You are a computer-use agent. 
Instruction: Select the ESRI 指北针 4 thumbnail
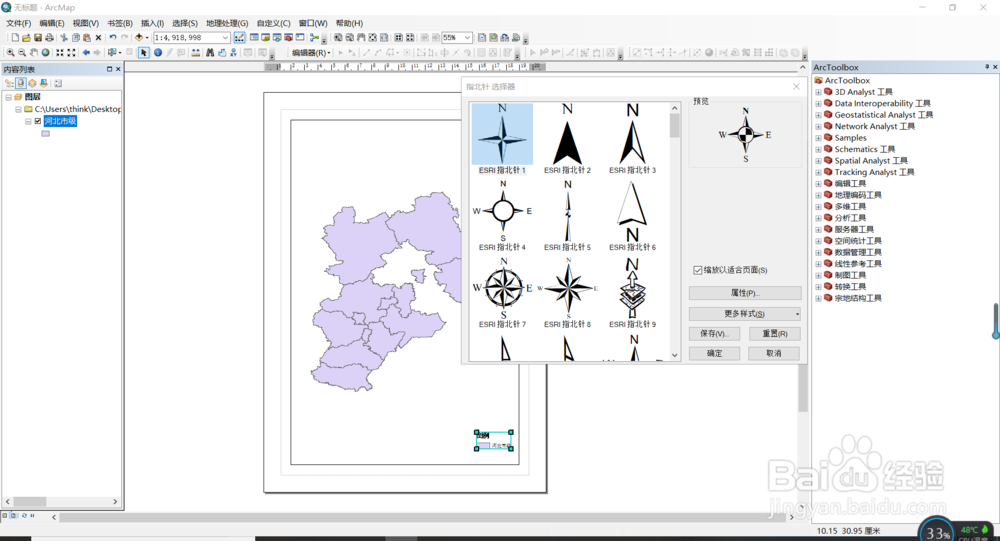[x=503, y=216]
